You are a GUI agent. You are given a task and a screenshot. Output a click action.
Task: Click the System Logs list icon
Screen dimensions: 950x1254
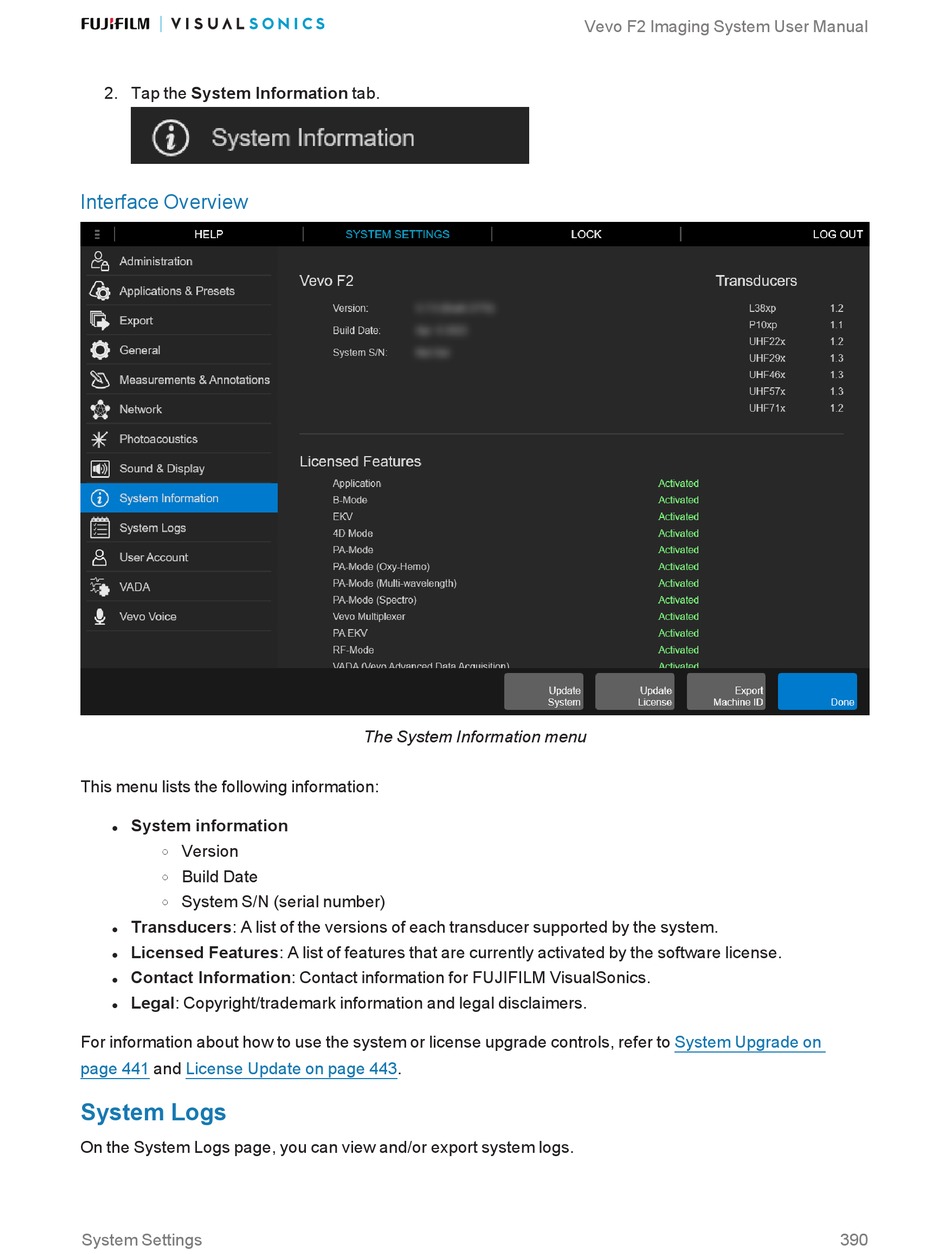pos(99,528)
